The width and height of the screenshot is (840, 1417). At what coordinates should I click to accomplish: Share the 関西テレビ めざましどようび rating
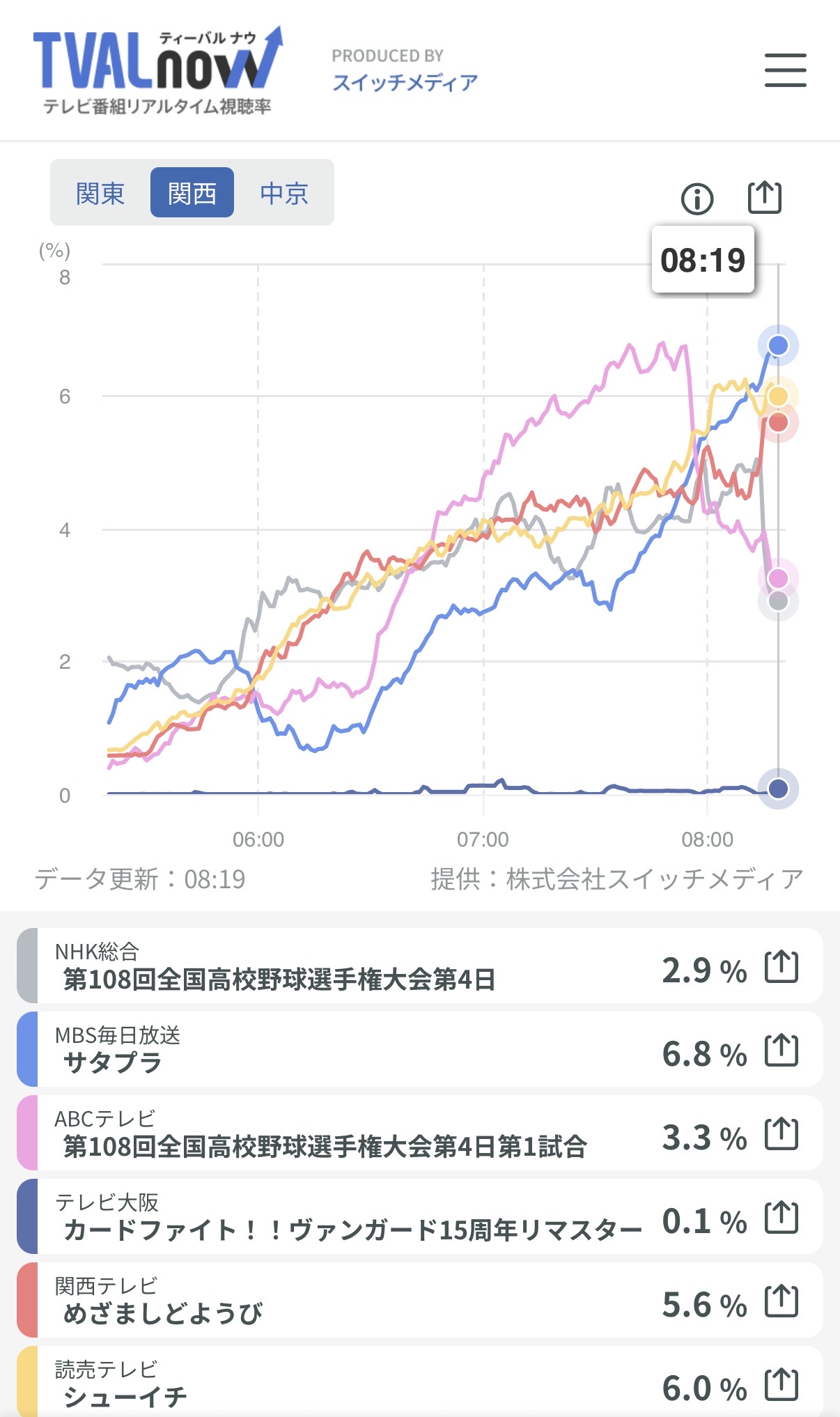(x=781, y=1301)
